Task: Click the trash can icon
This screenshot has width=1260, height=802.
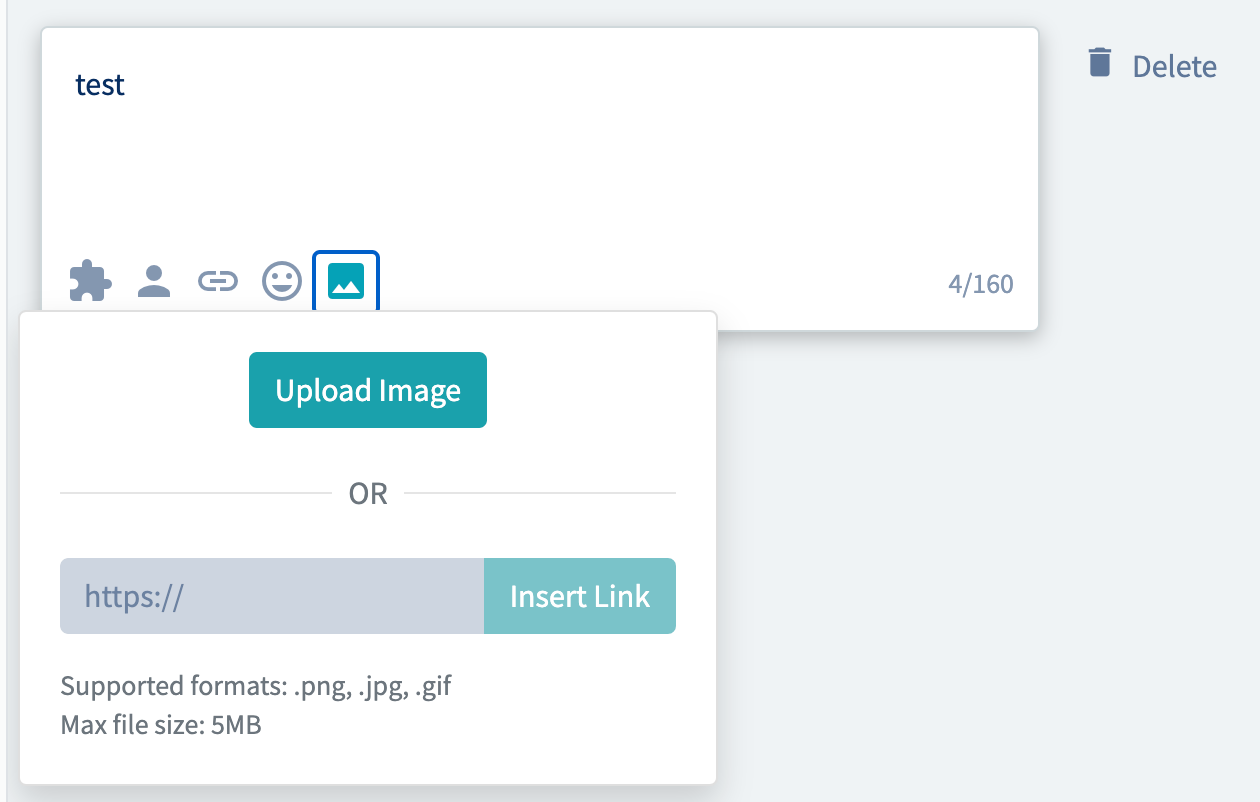Action: [1100, 63]
